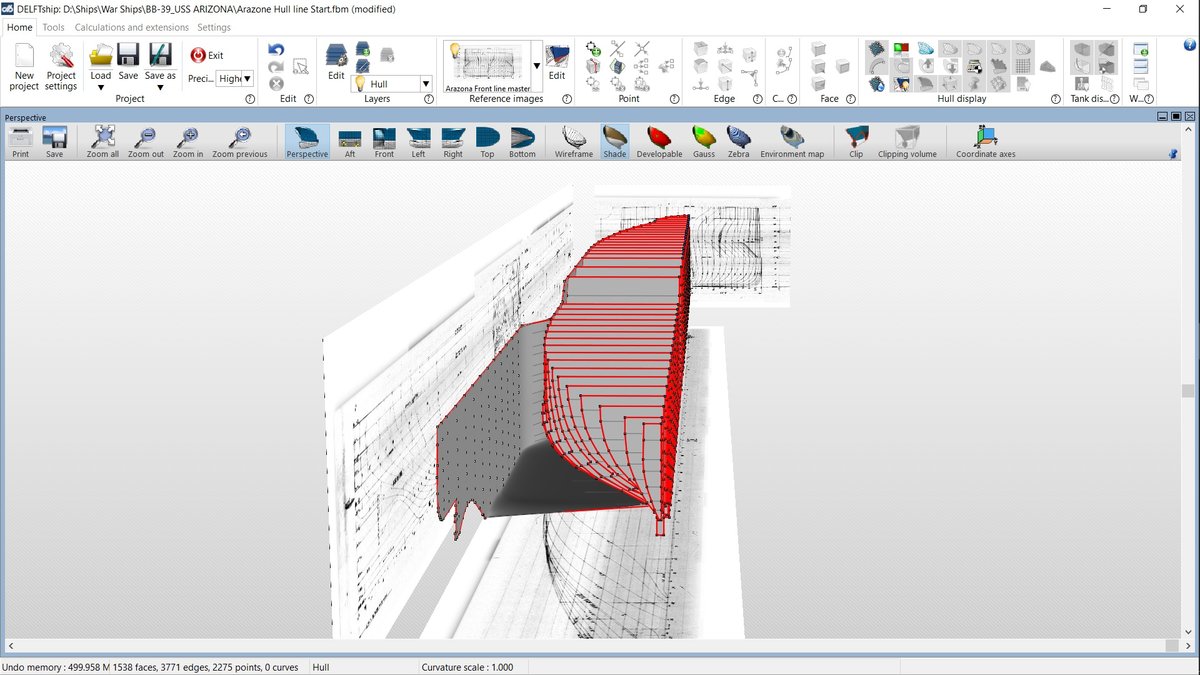1200x675 pixels.
Task: Click the Zoom all icon
Action: click(102, 141)
